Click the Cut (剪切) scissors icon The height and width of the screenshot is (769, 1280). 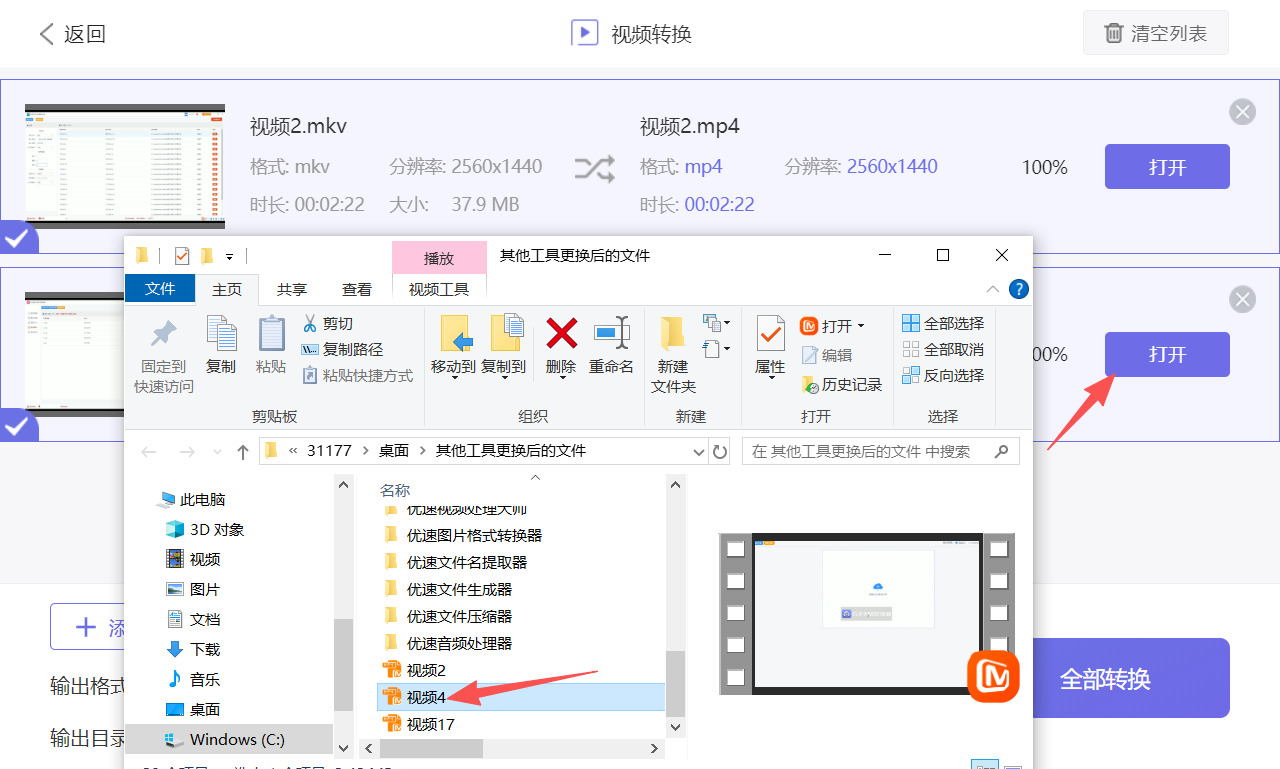310,323
